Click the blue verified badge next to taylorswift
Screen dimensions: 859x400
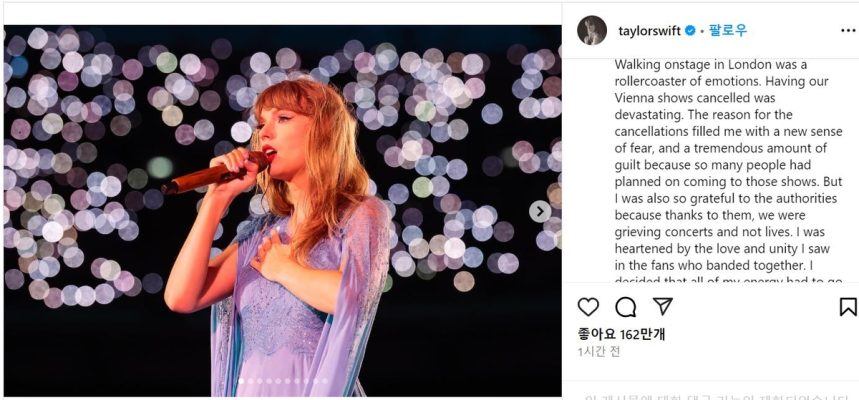click(x=689, y=31)
